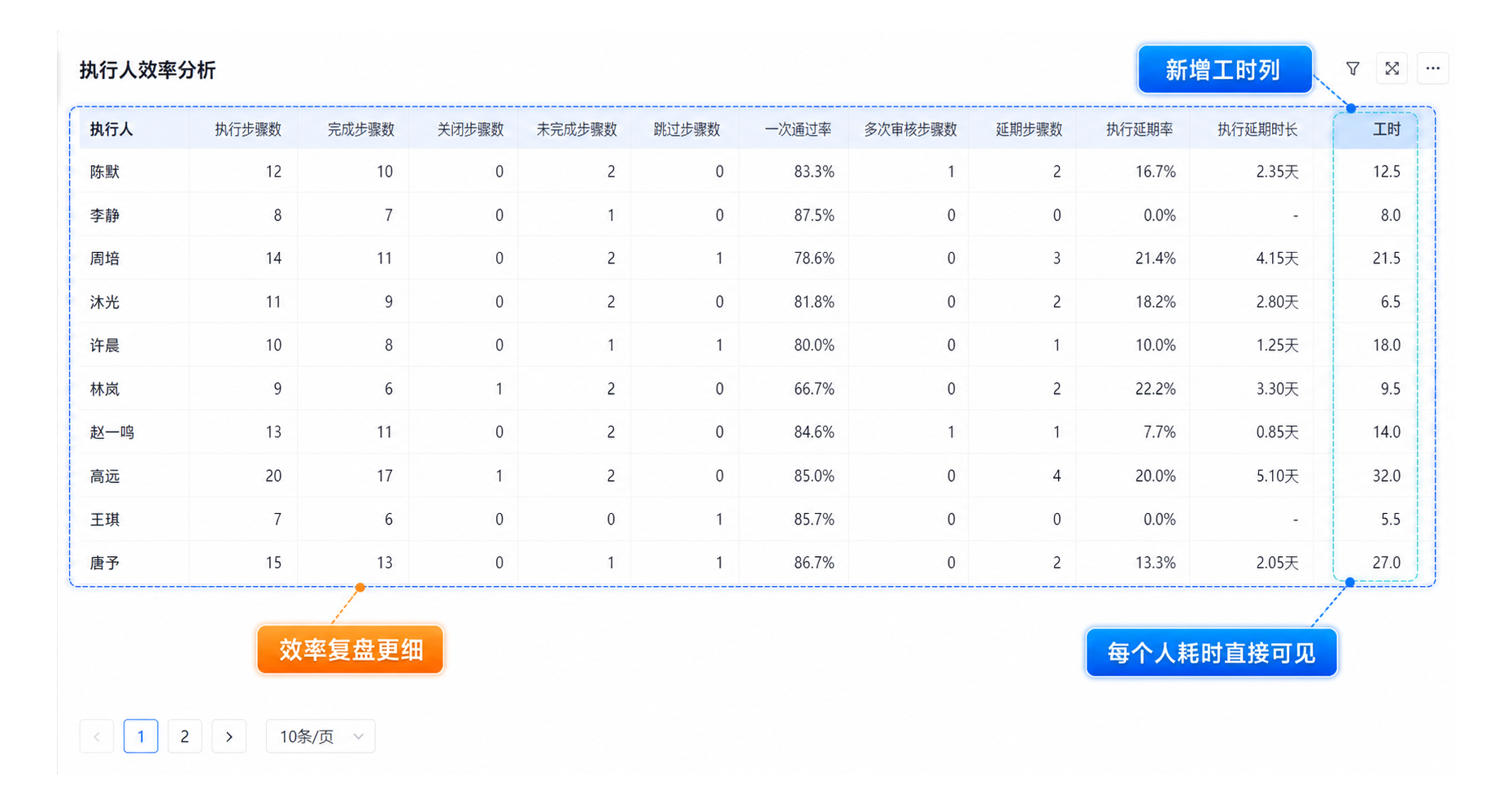The height and width of the screenshot is (804, 1512).
Task: Click 沐光's 2.80天 delay duration
Action: coord(1278,302)
